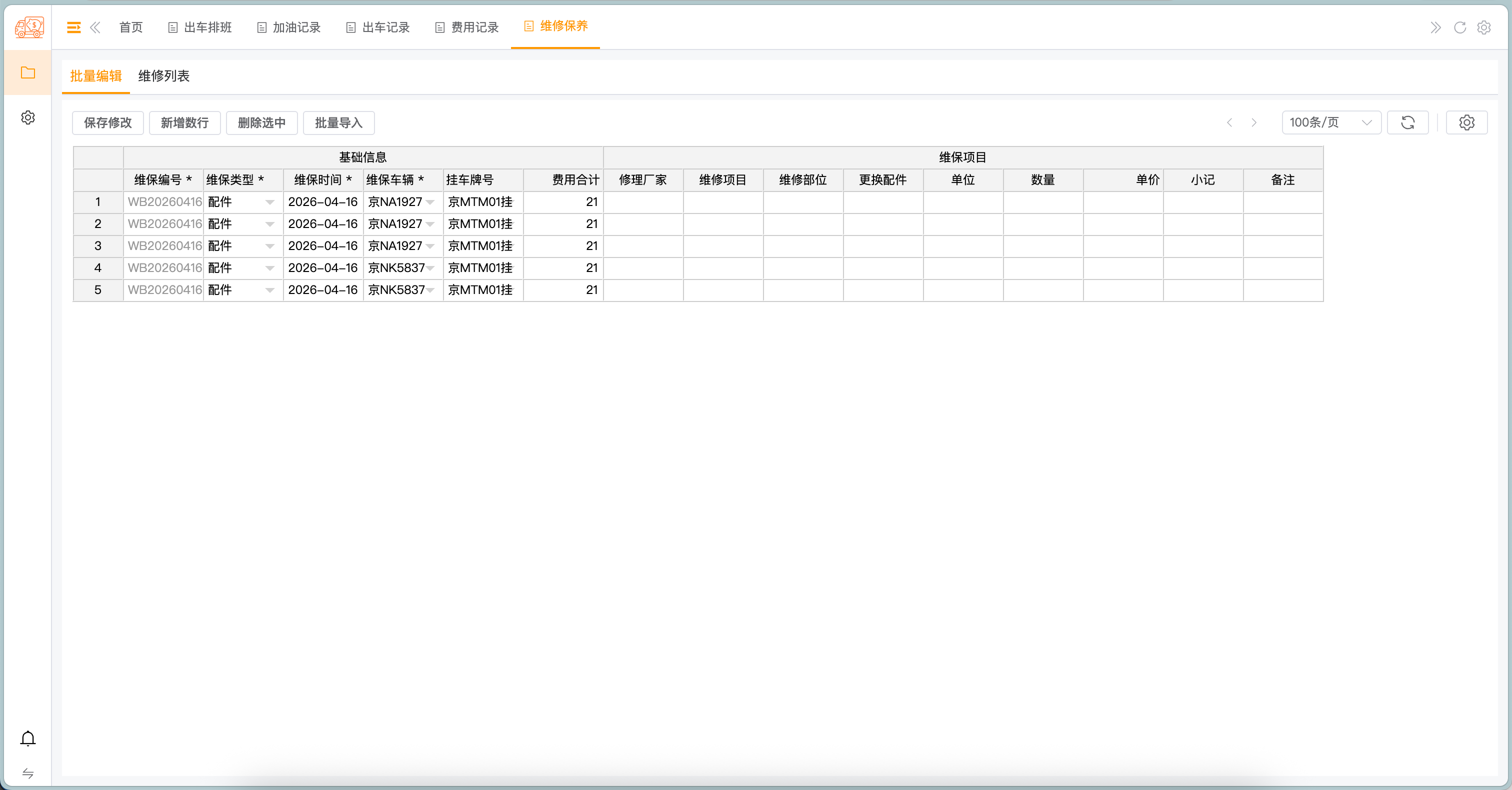Click the table refresh icon button
The image size is (1512, 790).
tap(1407, 122)
